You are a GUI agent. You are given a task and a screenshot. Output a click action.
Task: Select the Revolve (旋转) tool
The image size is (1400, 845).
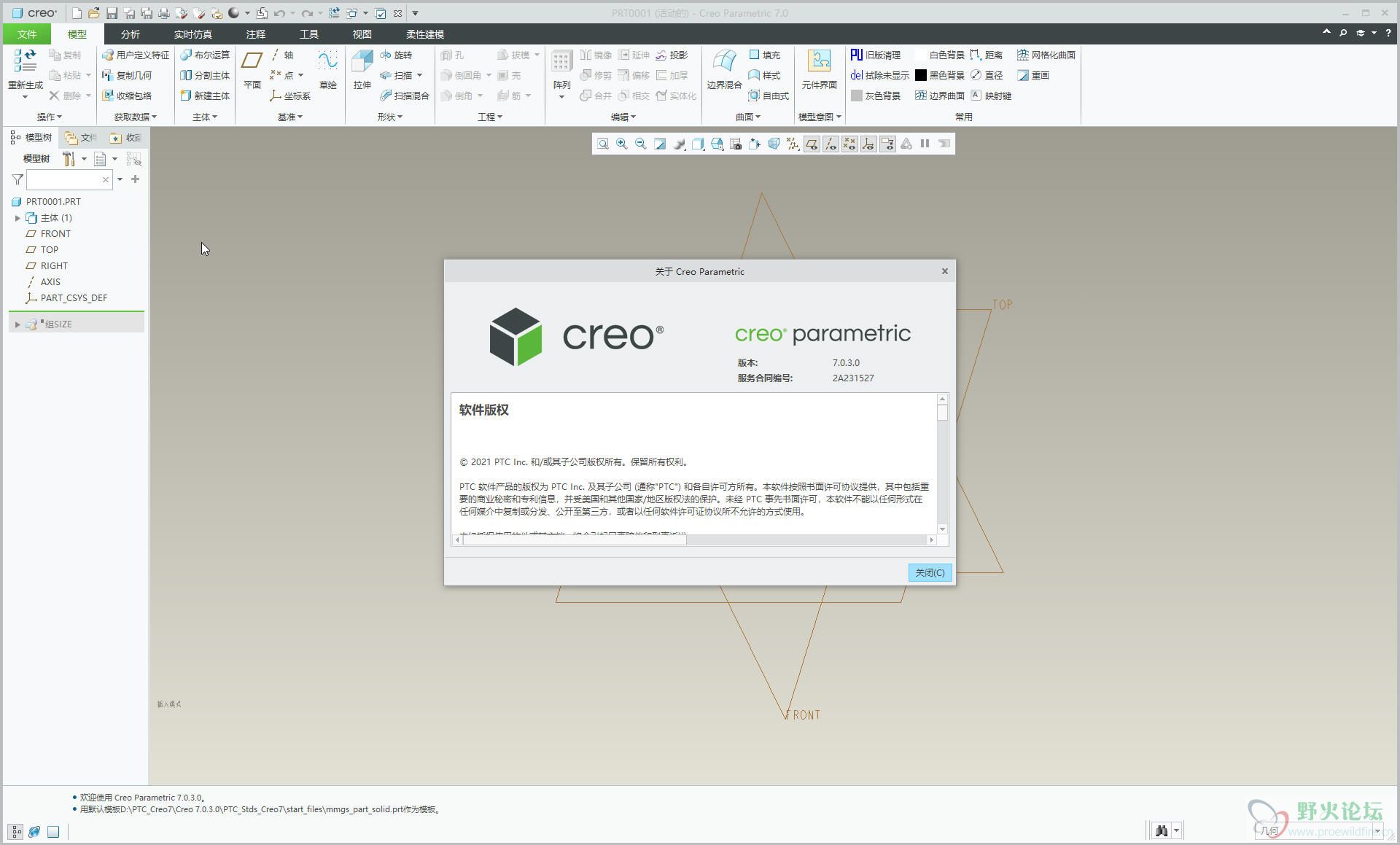pyautogui.click(x=396, y=55)
